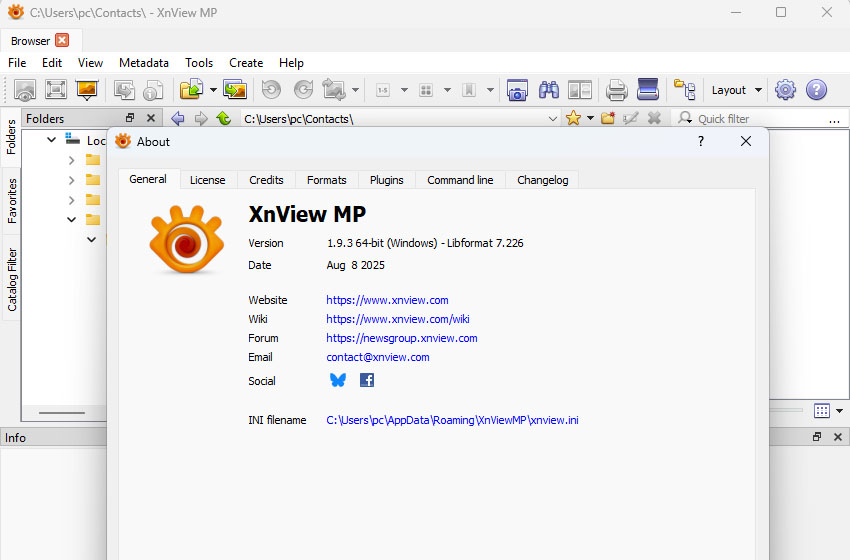Click the JPEG lossless transform icon
This screenshot has height=560, width=850.
334,90
